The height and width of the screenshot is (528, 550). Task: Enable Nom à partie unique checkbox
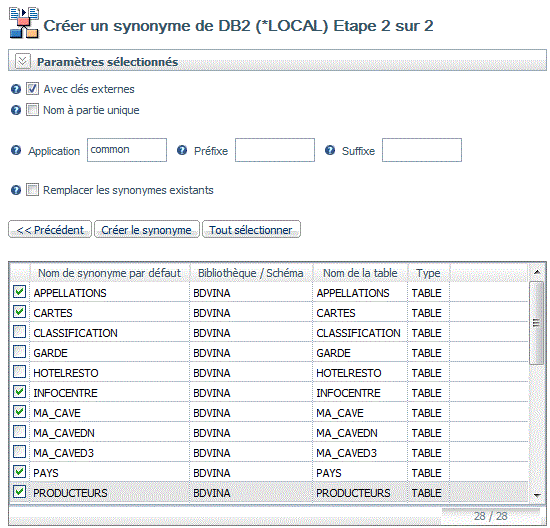click(32, 110)
